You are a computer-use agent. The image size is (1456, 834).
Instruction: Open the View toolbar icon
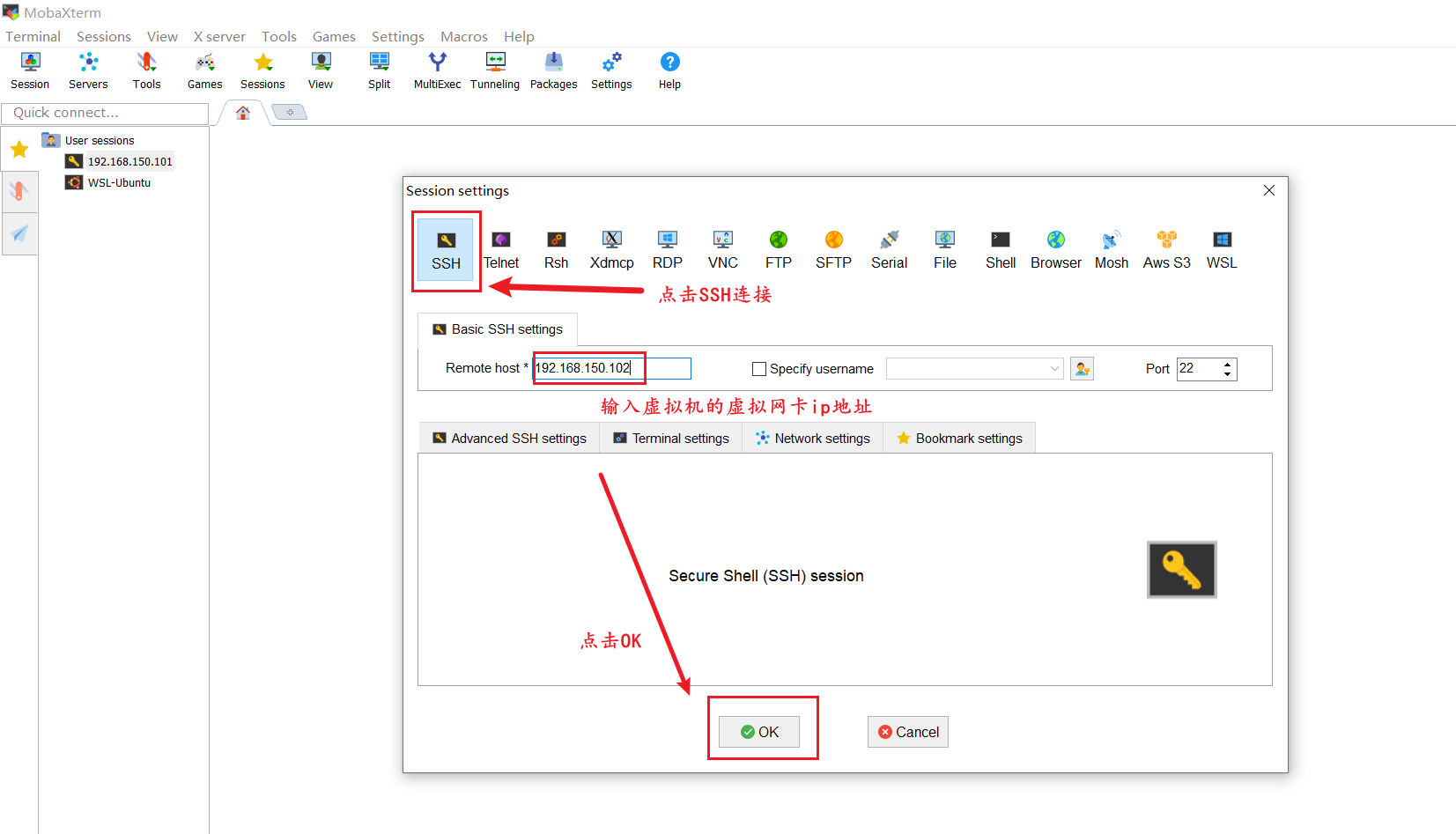(x=321, y=70)
